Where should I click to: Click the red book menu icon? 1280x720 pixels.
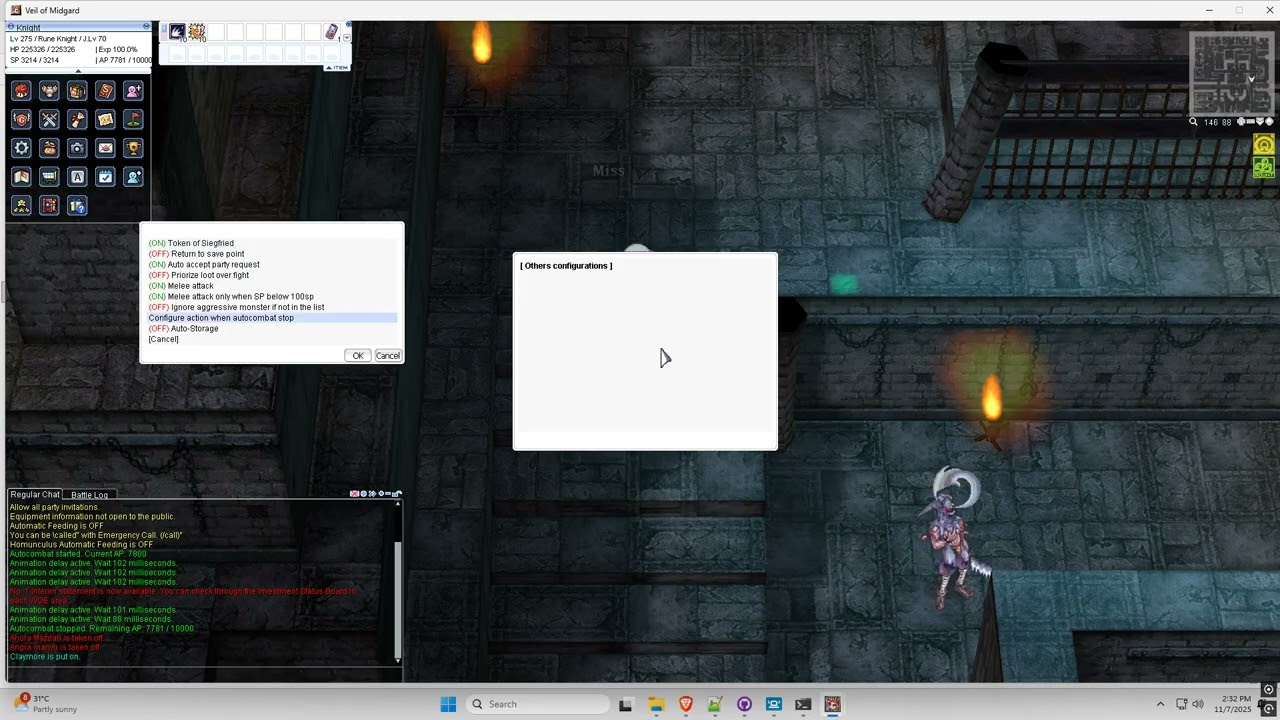(49, 206)
